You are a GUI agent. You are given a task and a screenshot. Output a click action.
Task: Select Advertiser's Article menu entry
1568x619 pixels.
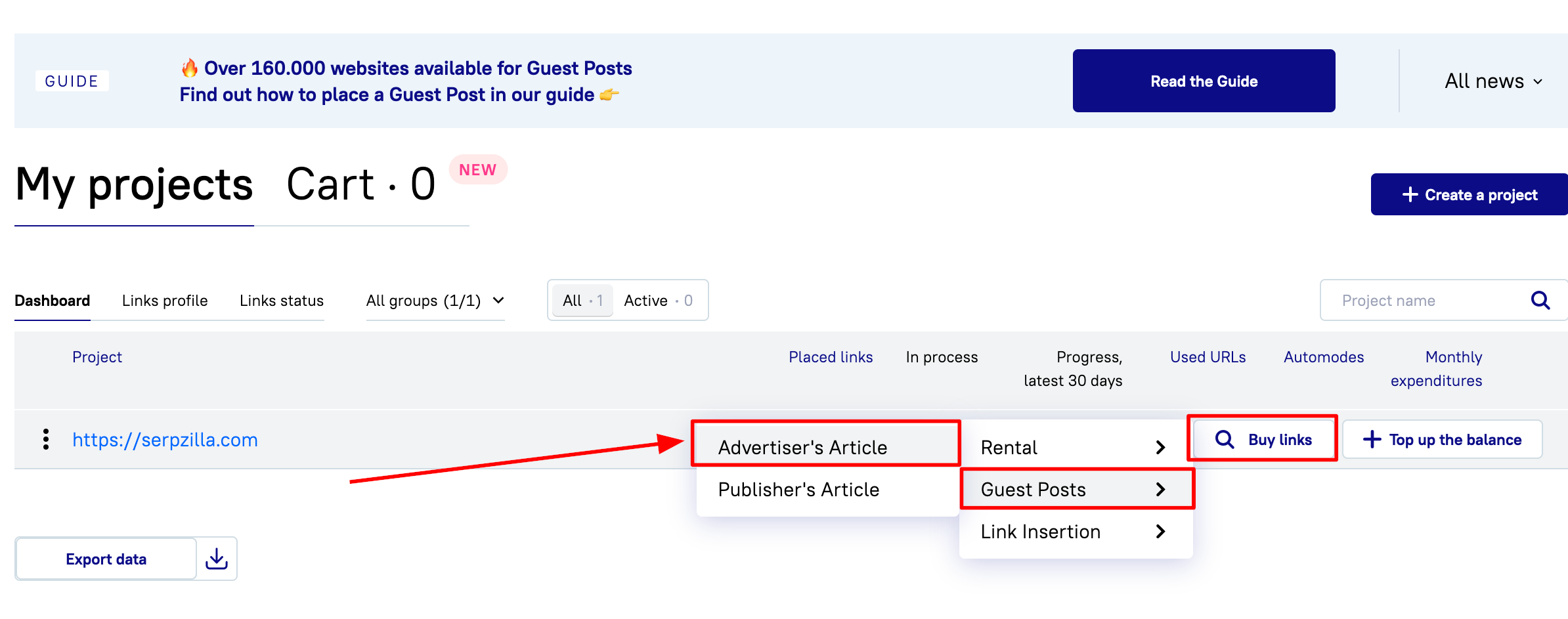click(x=827, y=447)
